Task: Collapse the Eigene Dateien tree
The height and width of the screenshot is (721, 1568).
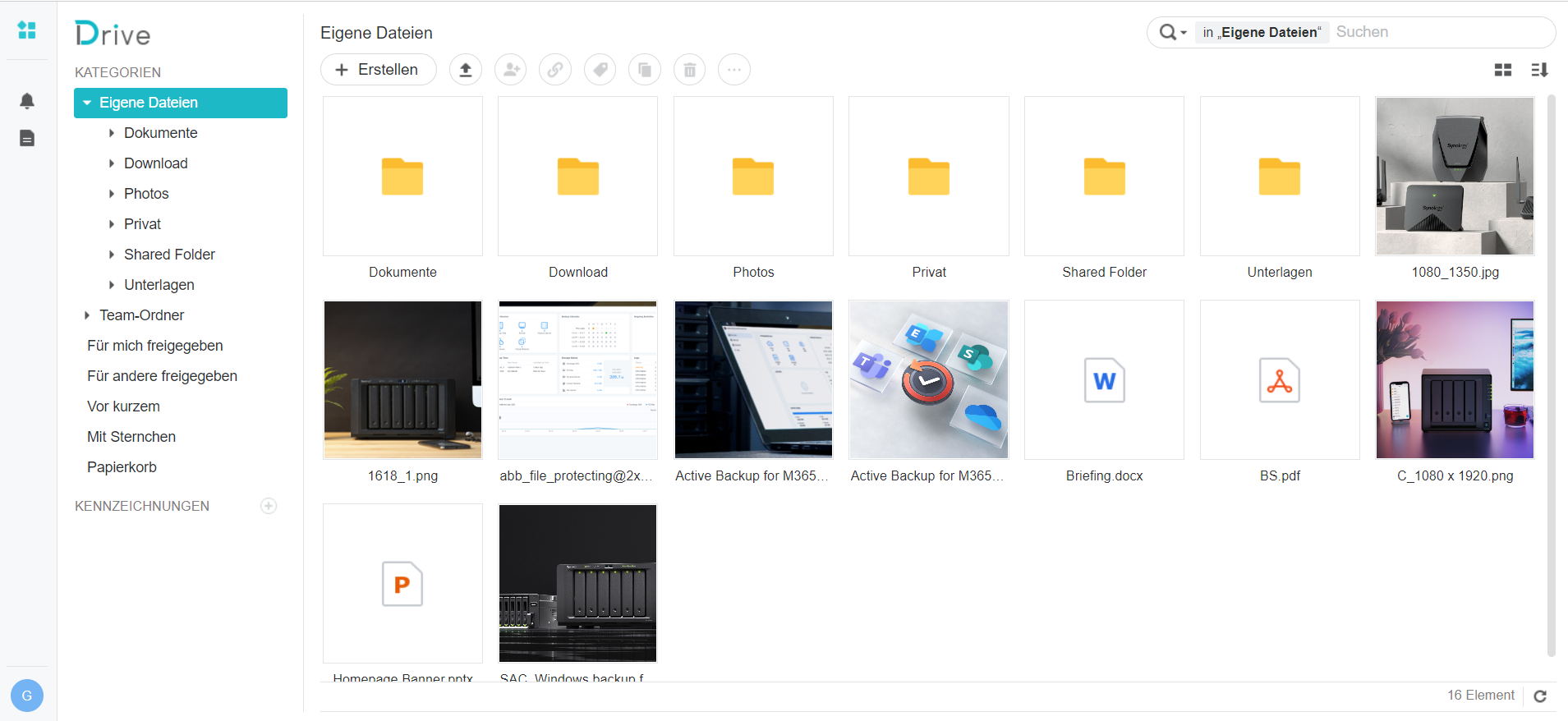Action: tap(87, 103)
